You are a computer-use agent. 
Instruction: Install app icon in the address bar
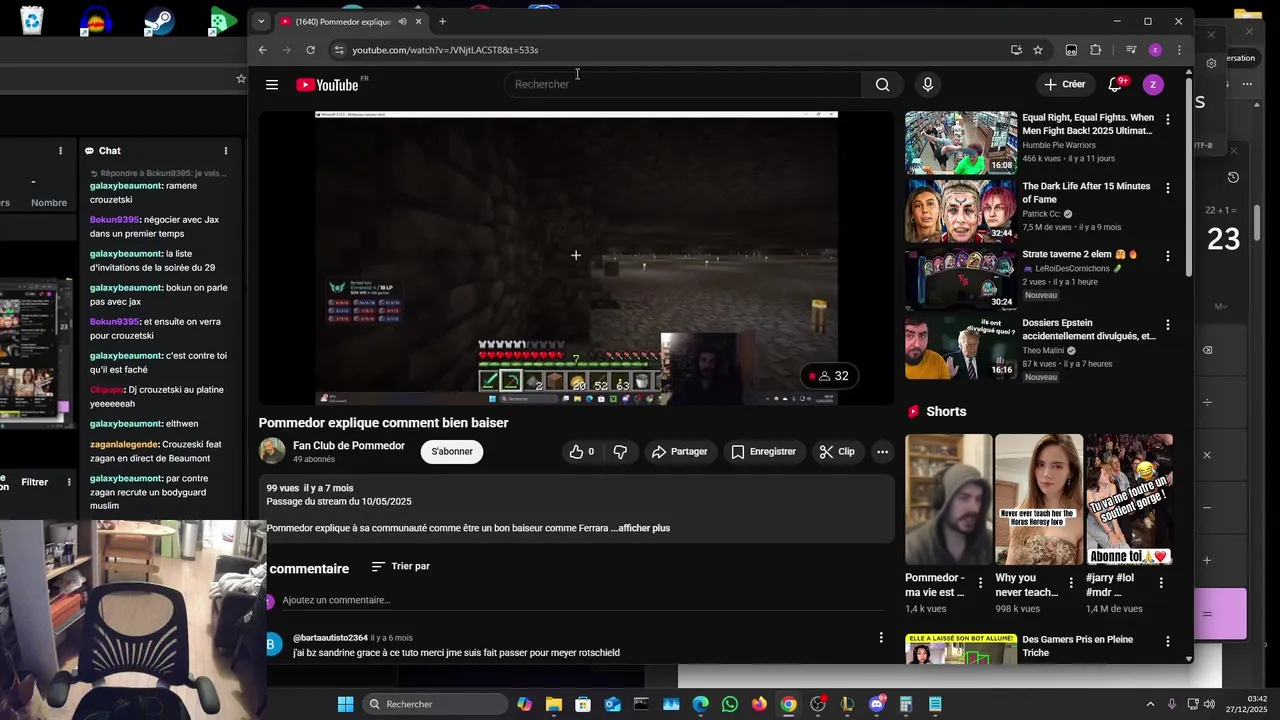[x=1016, y=50]
